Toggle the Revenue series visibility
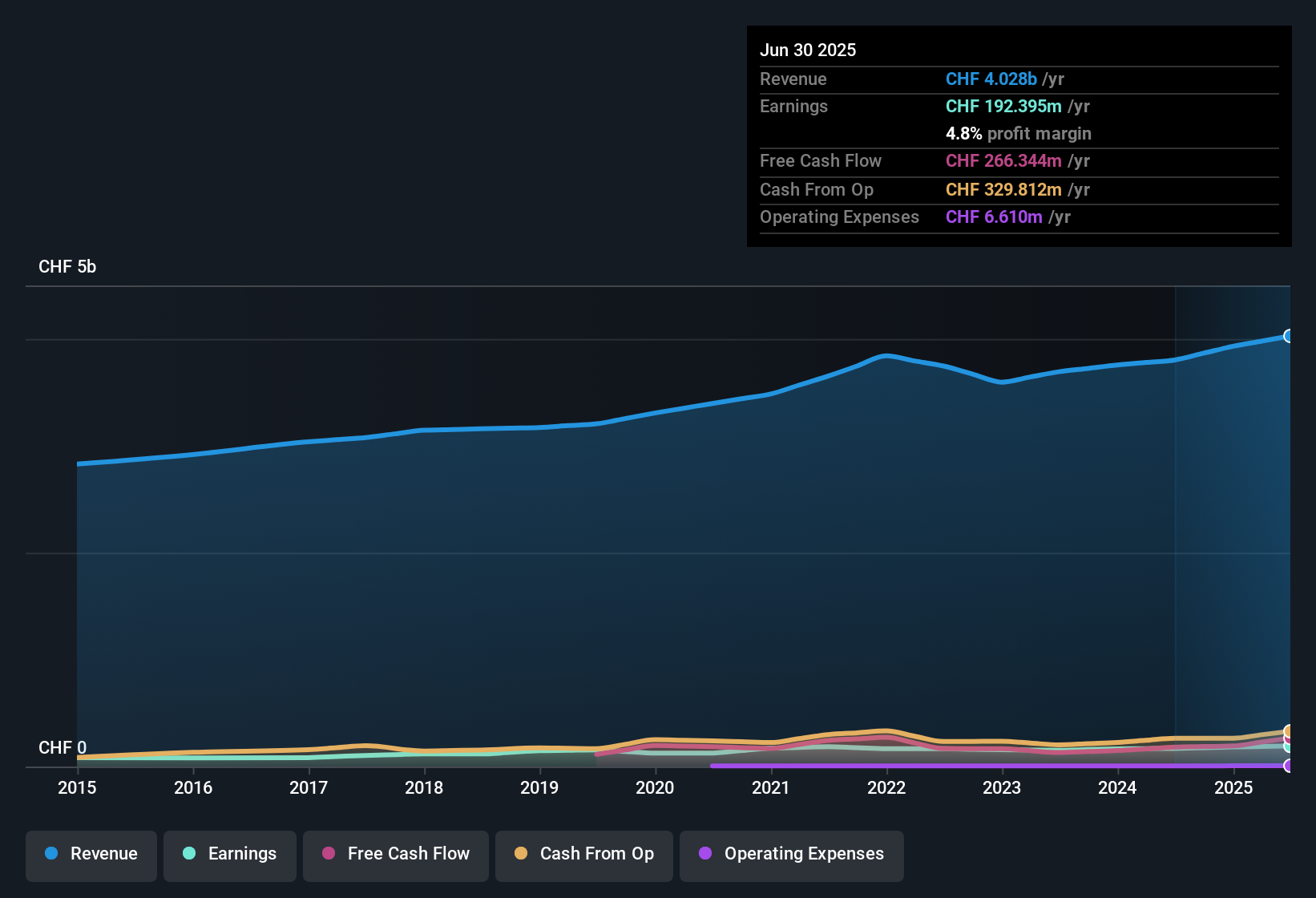Viewport: 1316px width, 898px height. point(91,854)
